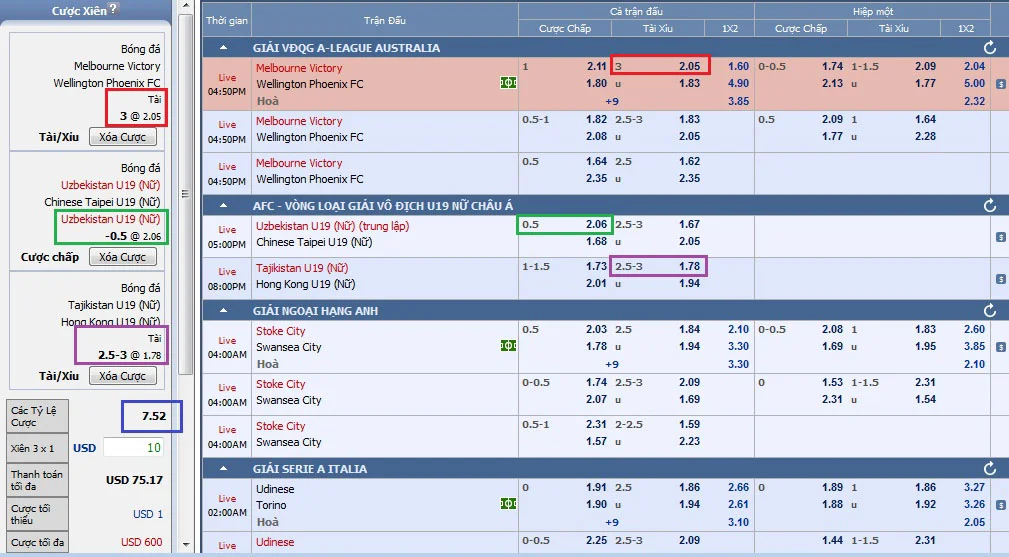Refresh the Serie A Italia section
The width and height of the screenshot is (1009, 557).
coord(990,469)
